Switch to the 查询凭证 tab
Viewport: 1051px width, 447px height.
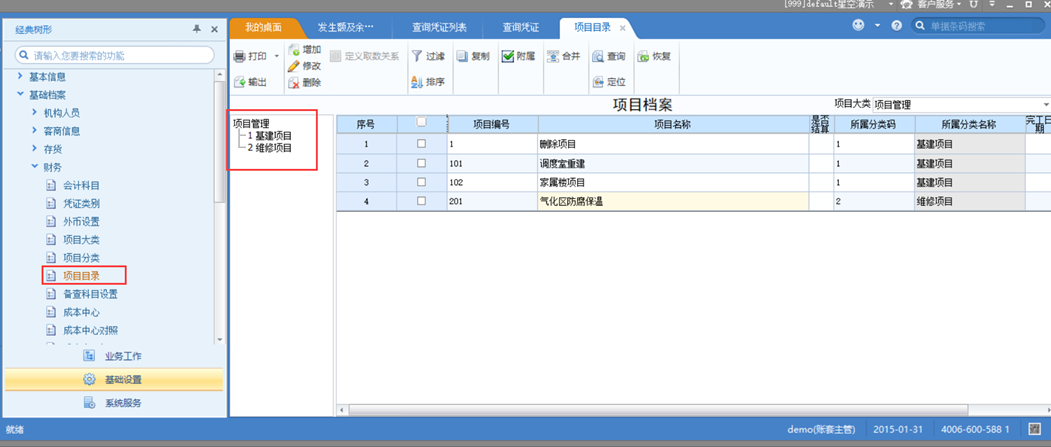521,27
